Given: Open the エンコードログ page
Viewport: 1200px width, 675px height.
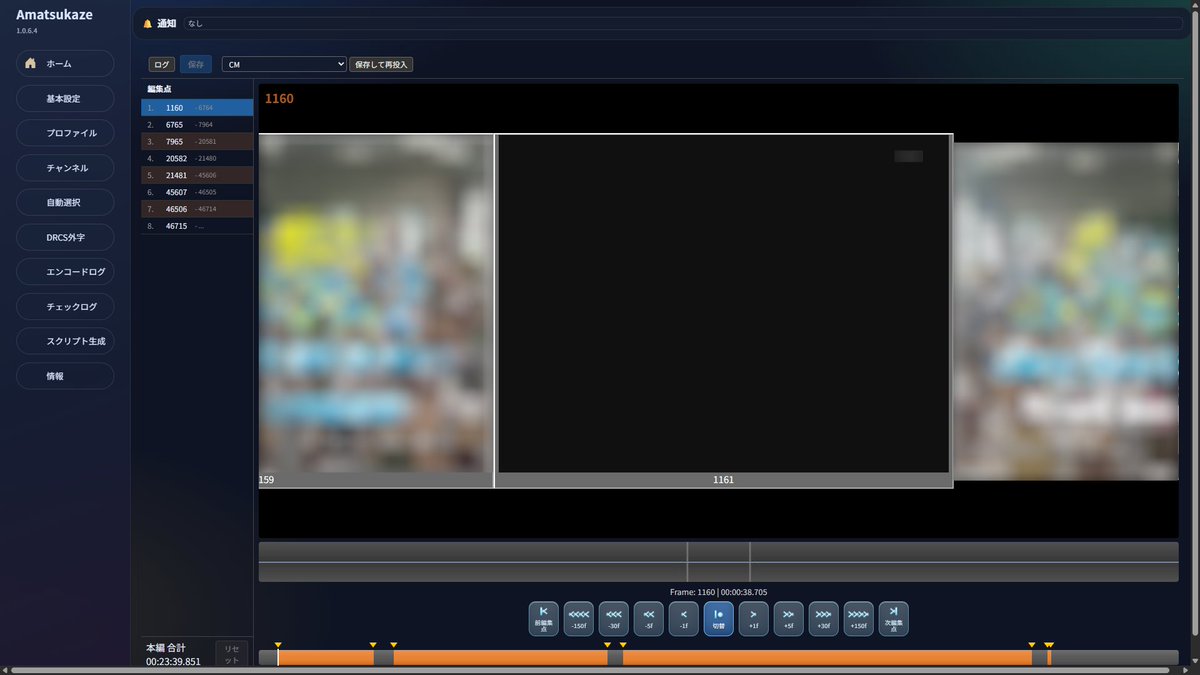Looking at the screenshot, I should tap(65, 272).
